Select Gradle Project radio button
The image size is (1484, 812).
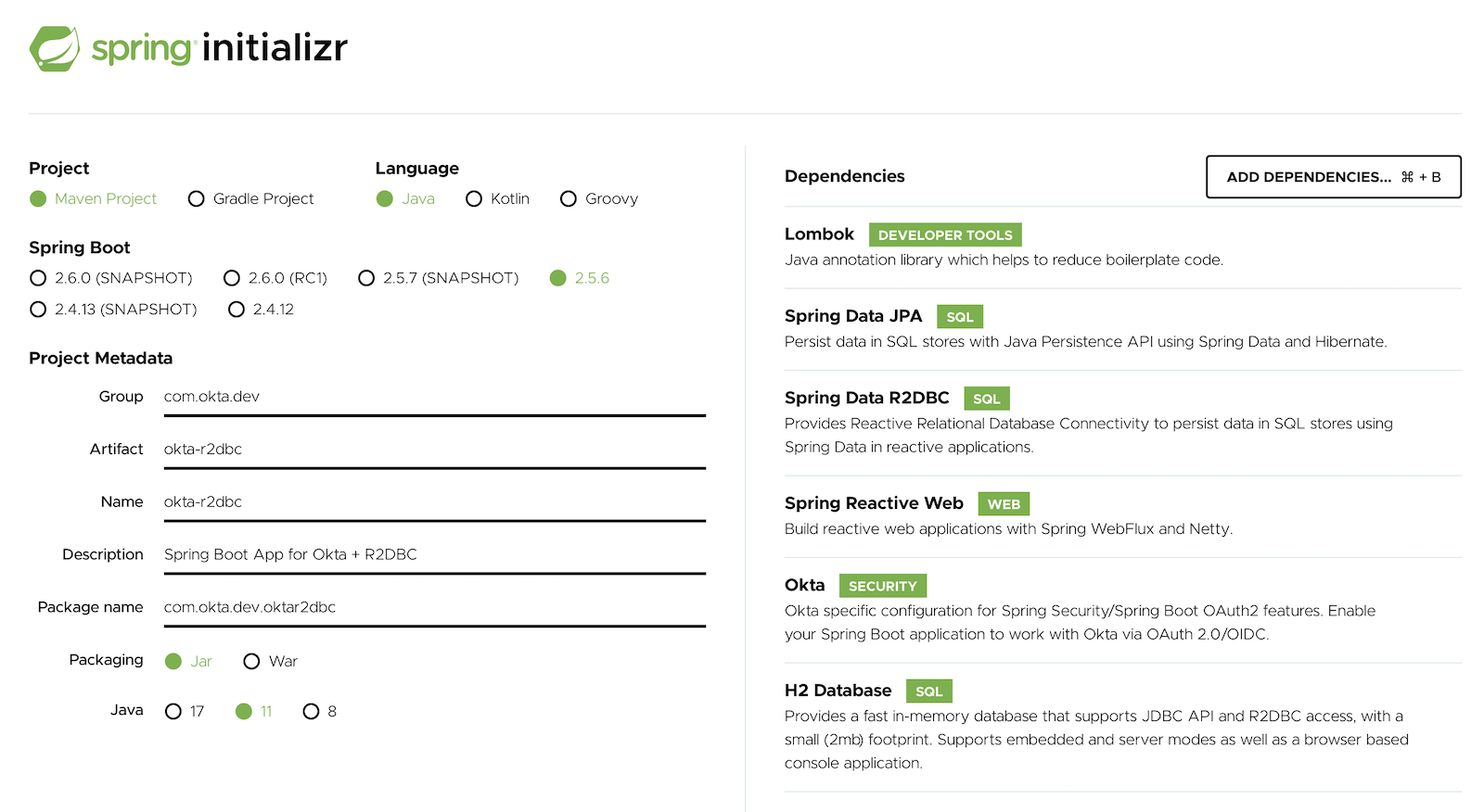pos(197,199)
